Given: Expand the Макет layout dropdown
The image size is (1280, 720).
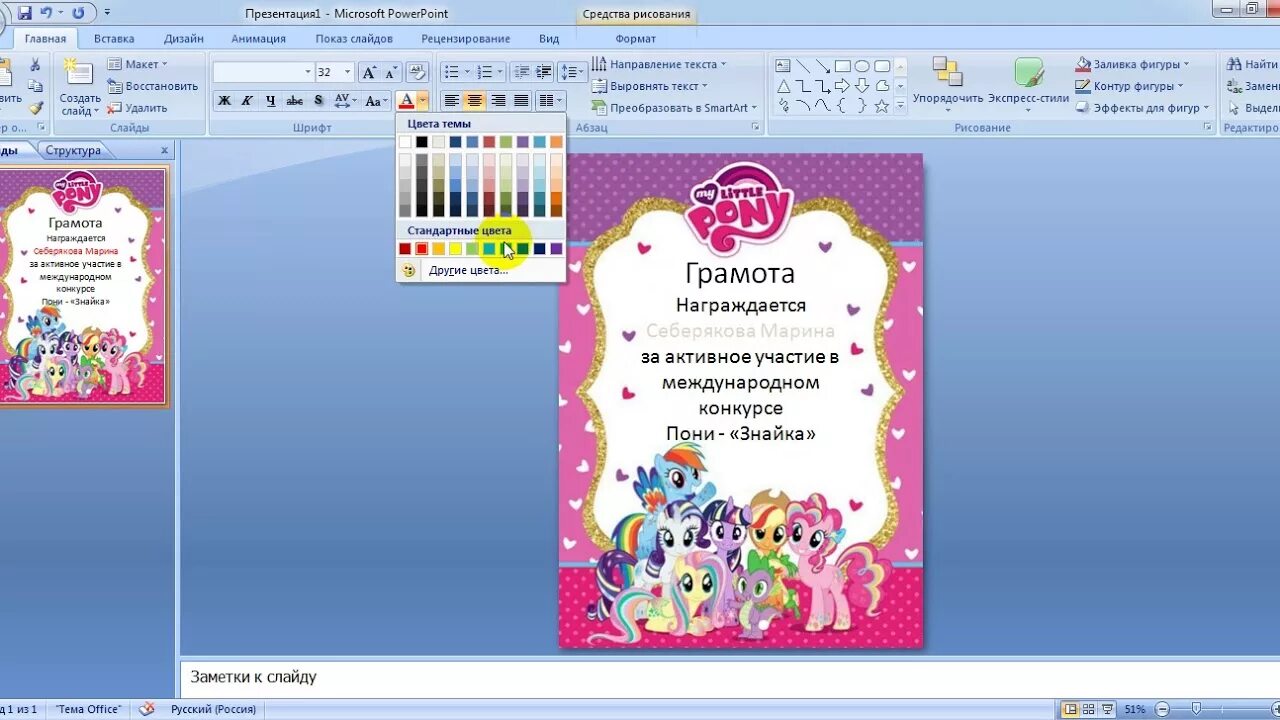Looking at the screenshot, I should [x=138, y=64].
